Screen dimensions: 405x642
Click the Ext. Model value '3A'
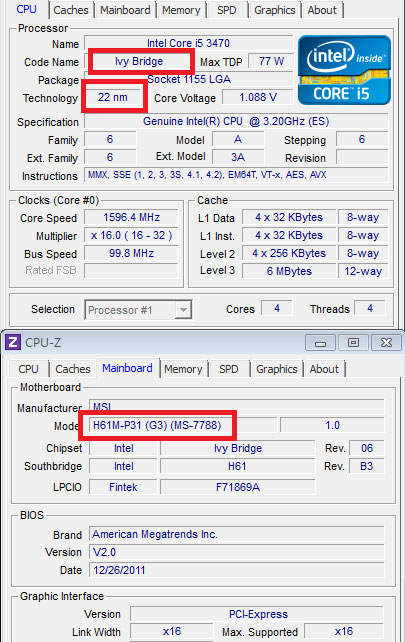[238, 157]
